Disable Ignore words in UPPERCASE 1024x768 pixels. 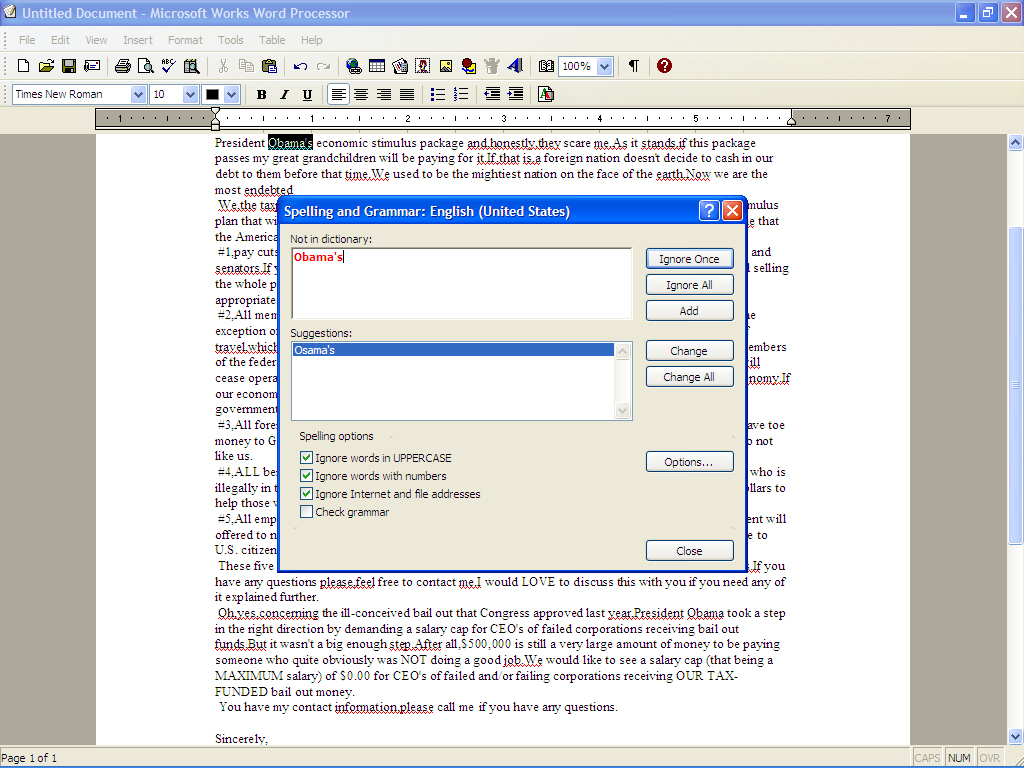(307, 458)
